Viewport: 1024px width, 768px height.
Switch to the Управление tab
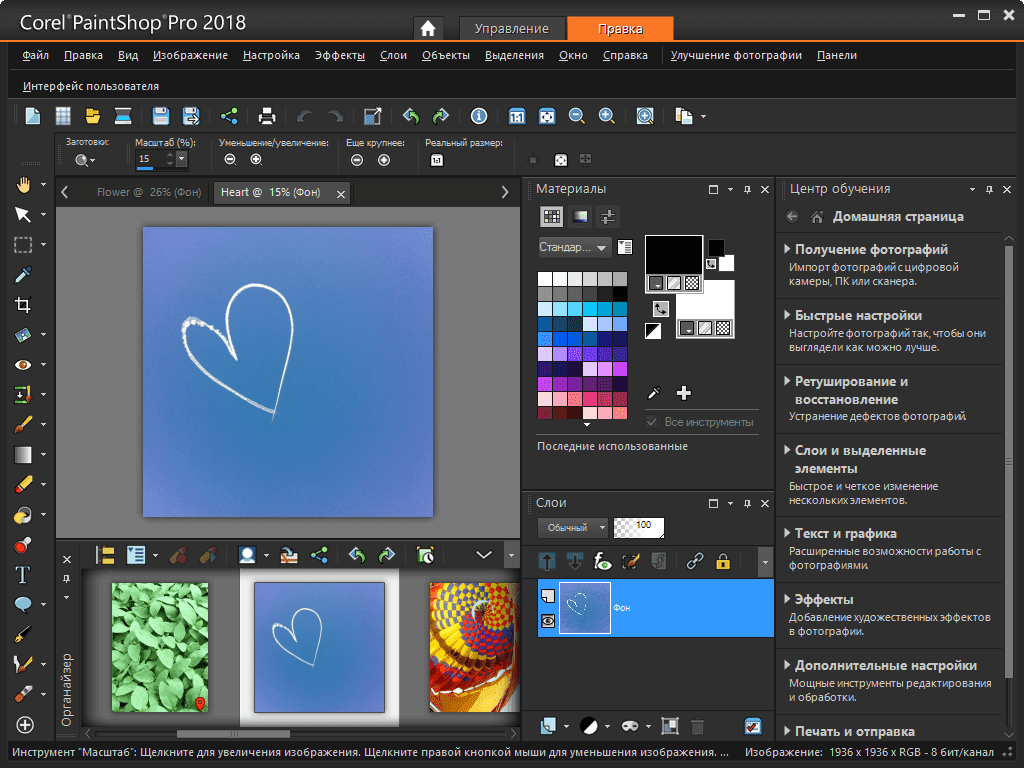[511, 29]
